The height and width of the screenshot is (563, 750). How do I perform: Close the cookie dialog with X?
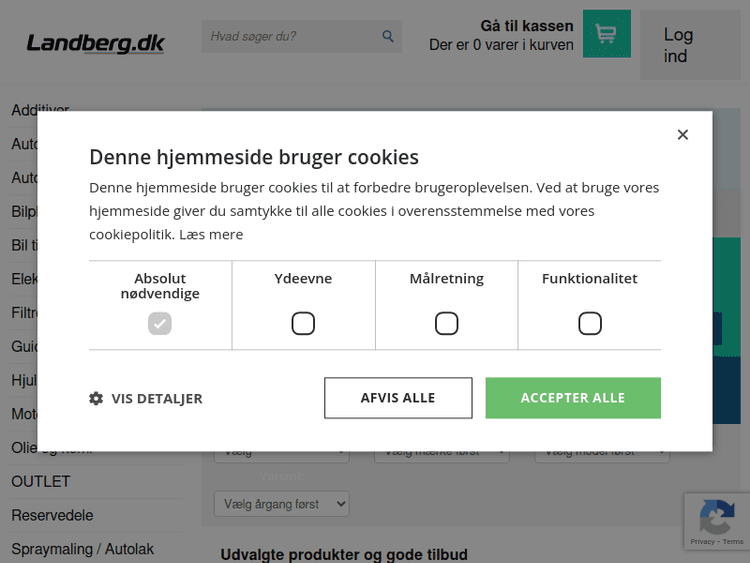tap(682, 135)
